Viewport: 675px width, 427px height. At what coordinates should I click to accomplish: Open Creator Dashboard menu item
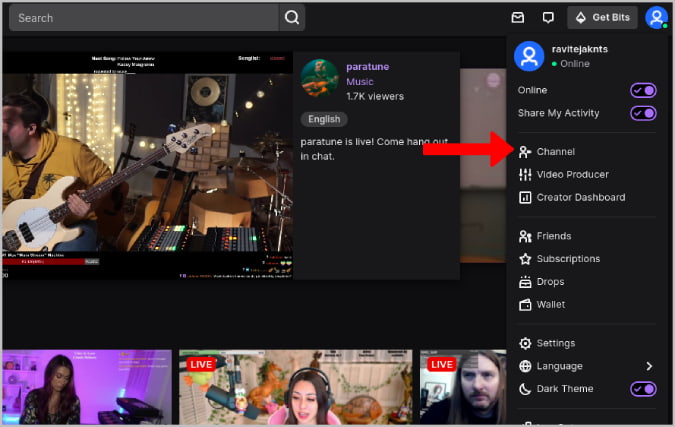(586, 197)
